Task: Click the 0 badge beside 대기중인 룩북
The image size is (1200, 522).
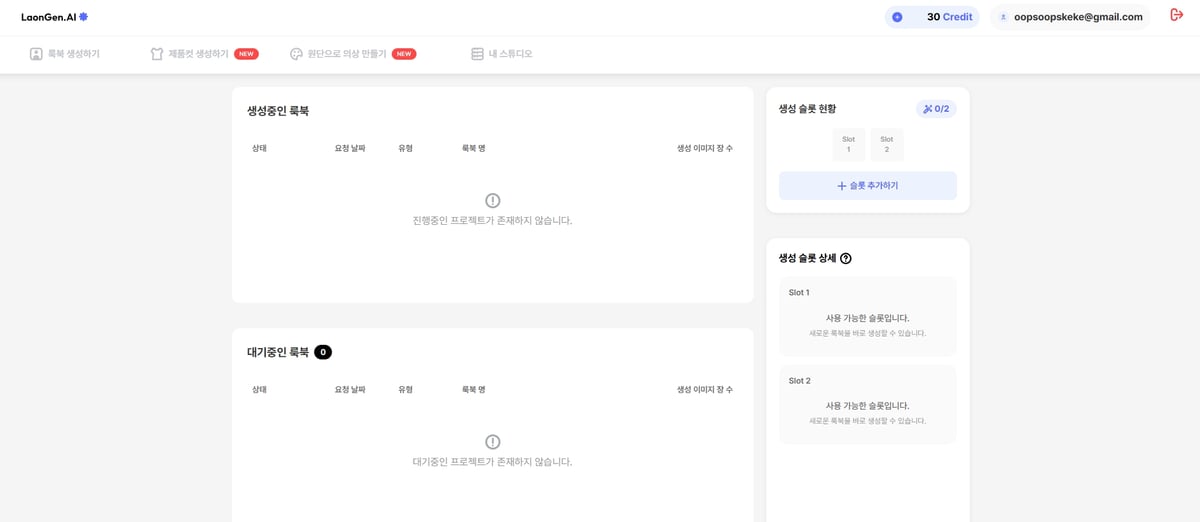Action: (323, 352)
